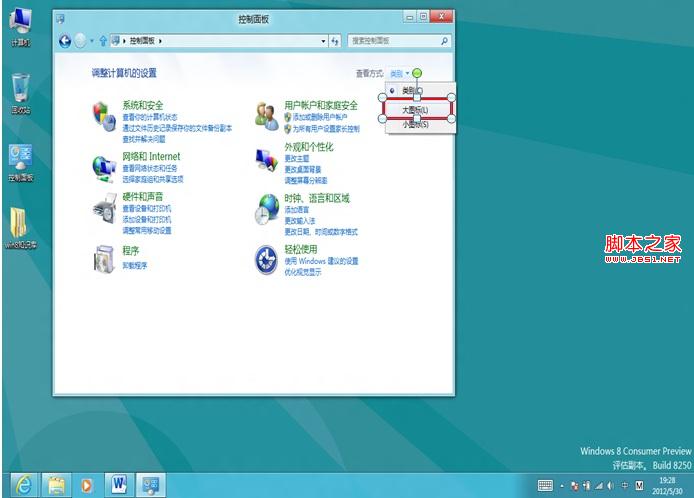Click the volume speaker tray icon

pos(611,486)
